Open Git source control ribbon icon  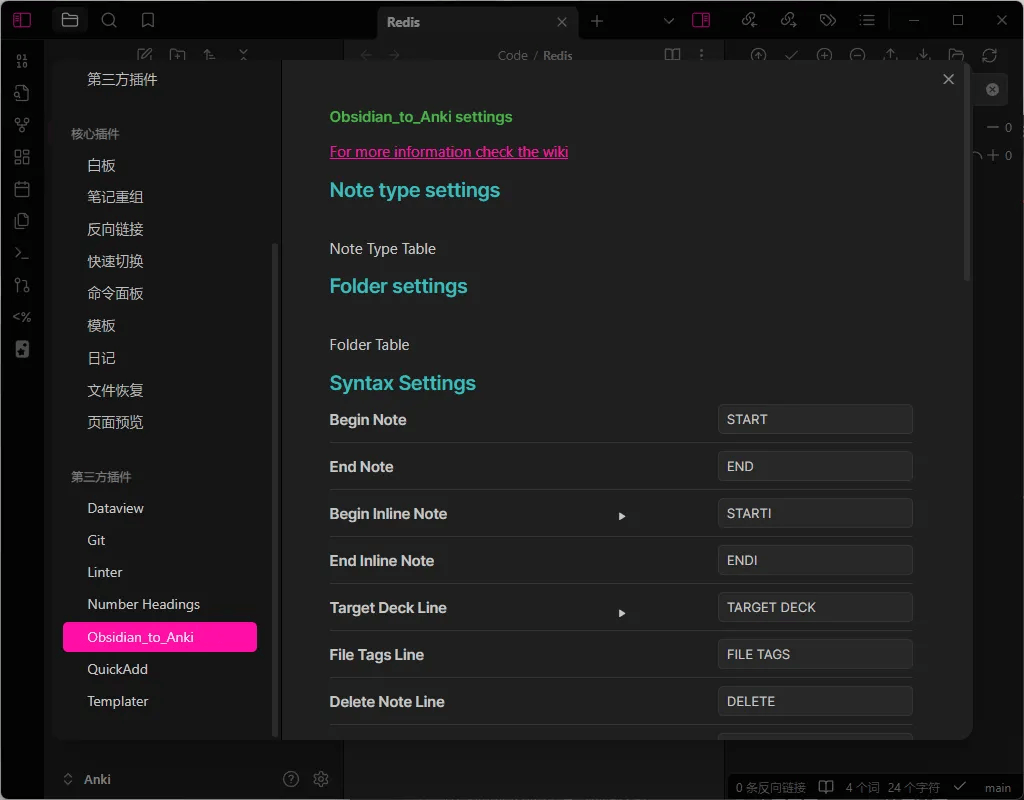22,285
